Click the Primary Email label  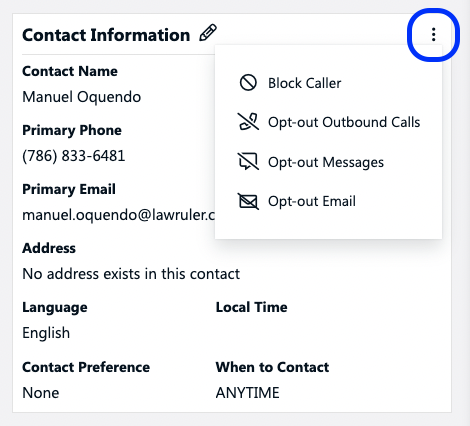[x=69, y=189]
